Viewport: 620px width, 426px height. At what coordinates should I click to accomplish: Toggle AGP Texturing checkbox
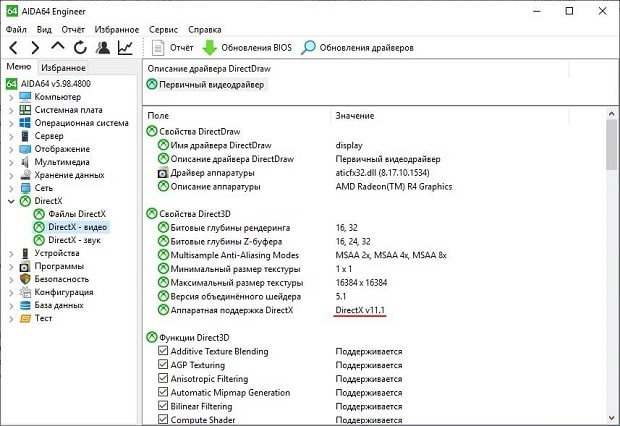coord(163,364)
